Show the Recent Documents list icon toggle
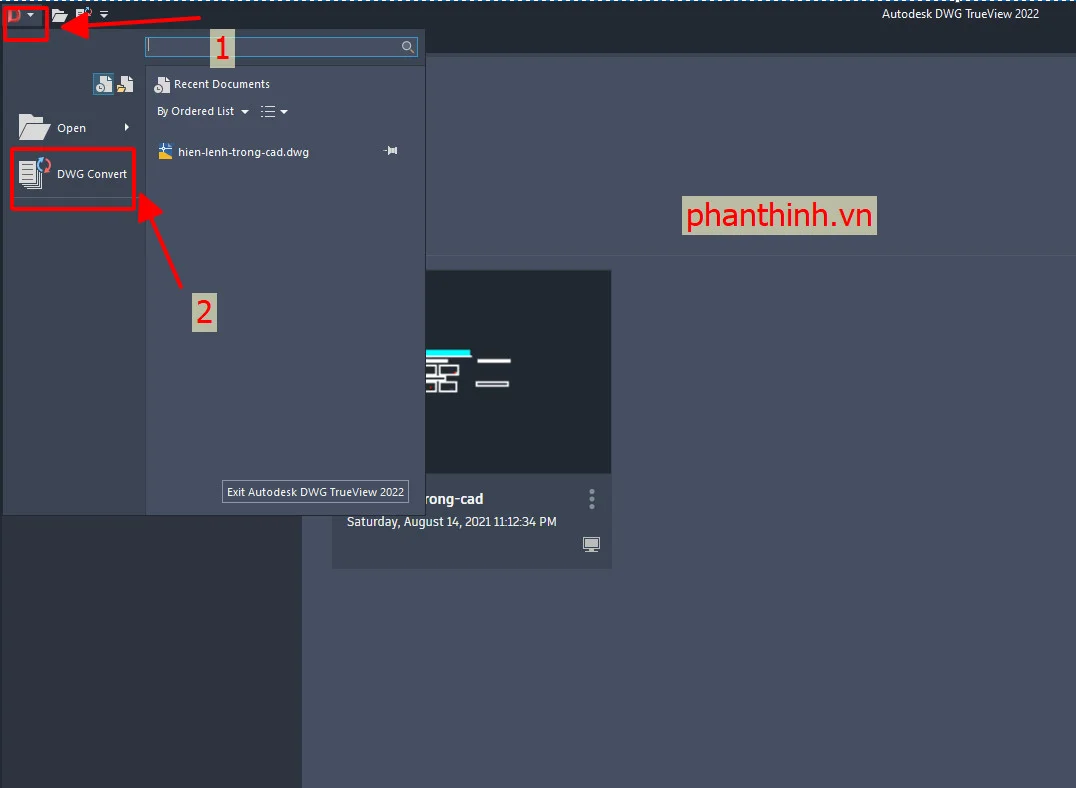Viewport: 1076px width, 788px height. 103,84
